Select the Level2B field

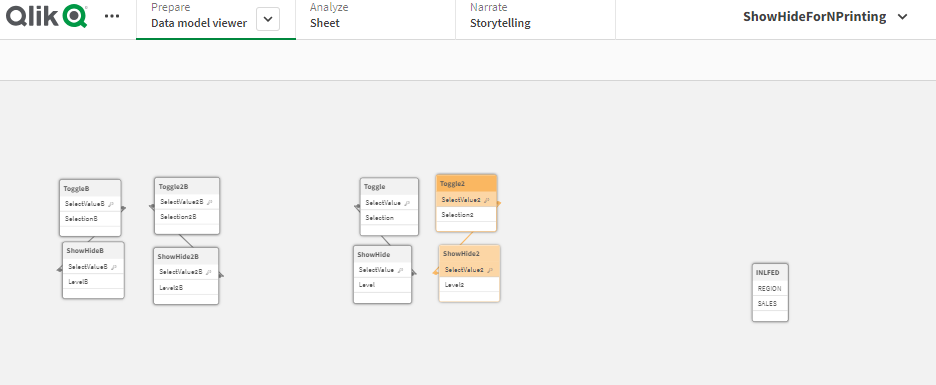pos(186,287)
